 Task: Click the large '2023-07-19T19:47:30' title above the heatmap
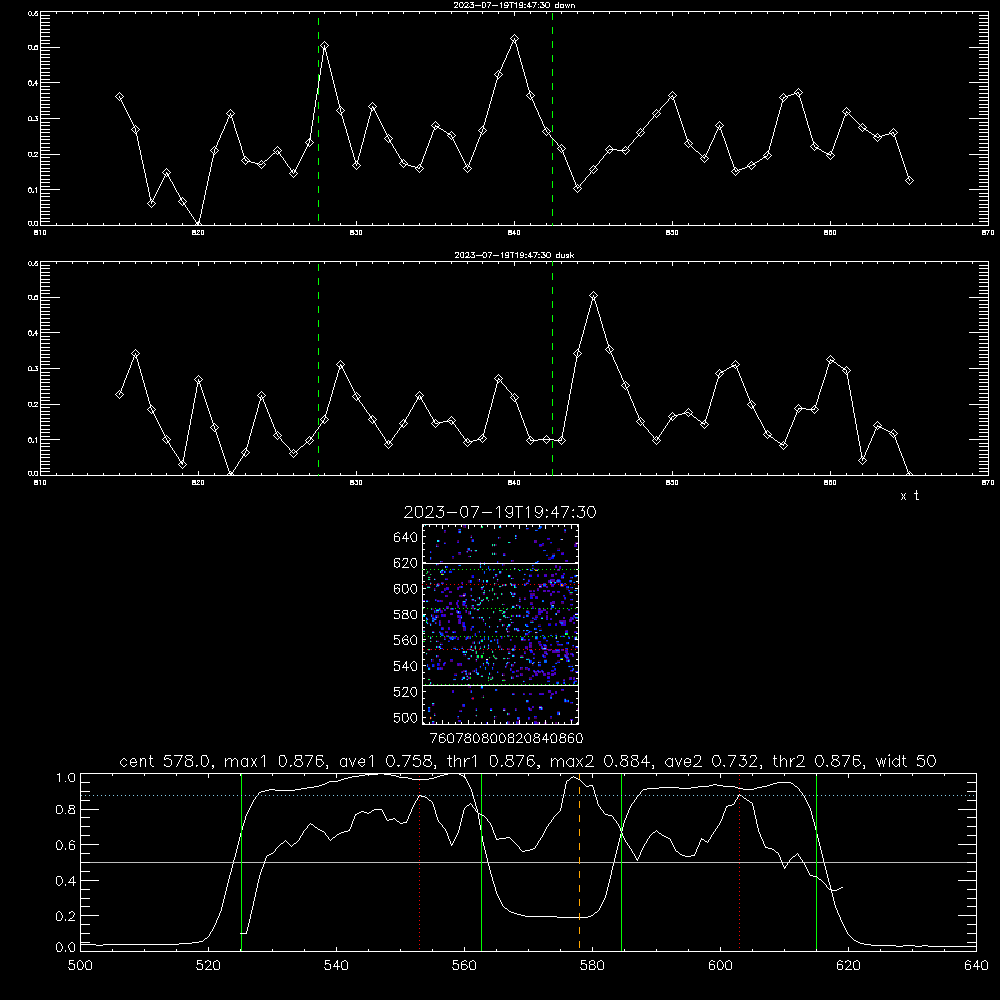(500, 512)
